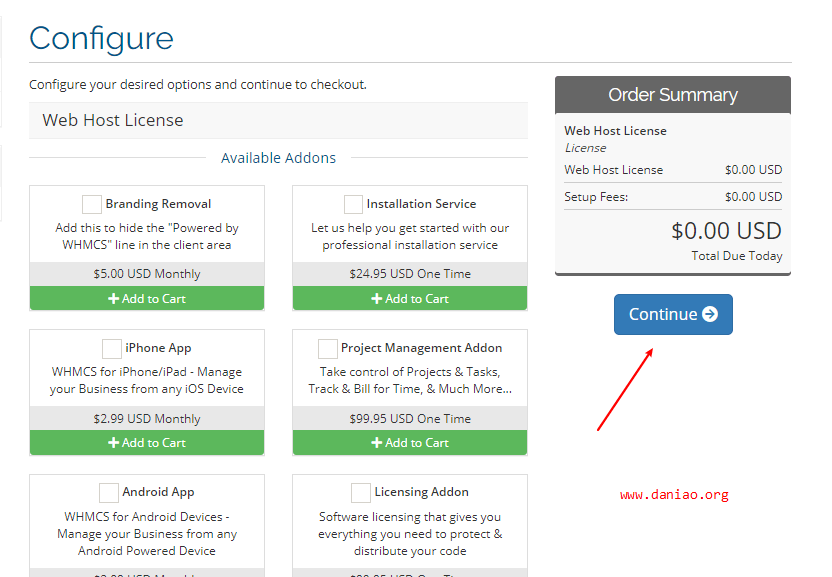Click the "Android App" addon title
The height and width of the screenshot is (577, 832).
point(158,492)
